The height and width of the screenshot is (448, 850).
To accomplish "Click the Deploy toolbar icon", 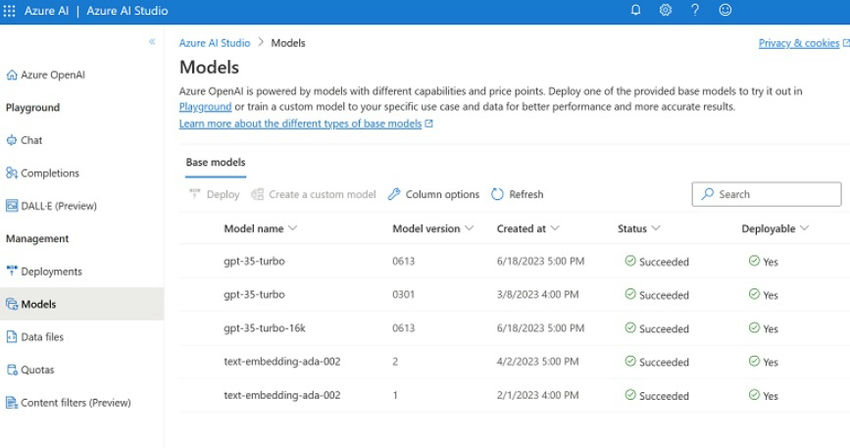I will click(195, 194).
